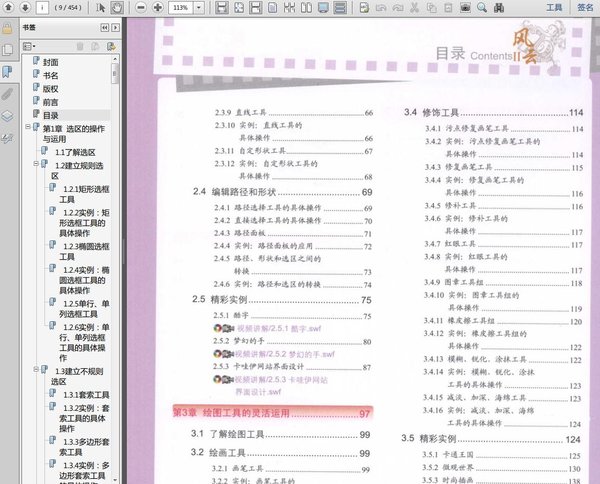This screenshot has height=484, width=600.
Task: Click the bookmarks panel scrollbar thumb
Action: [115, 73]
